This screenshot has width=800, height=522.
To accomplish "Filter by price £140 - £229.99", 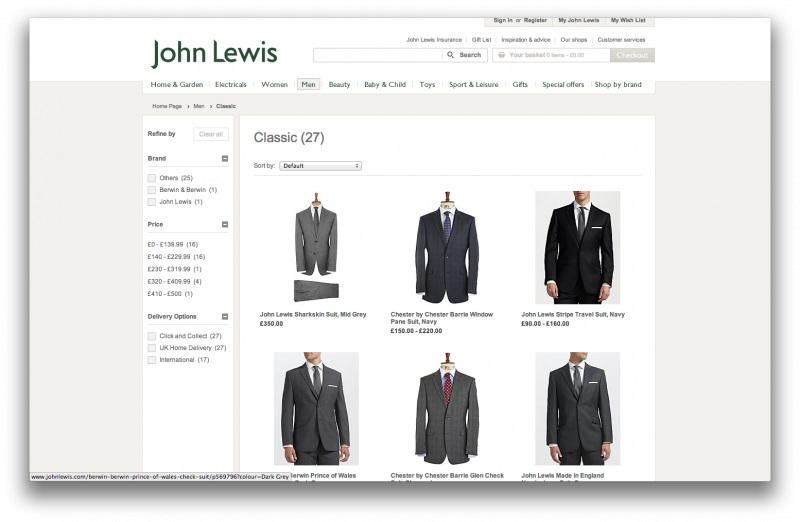I will (176, 257).
